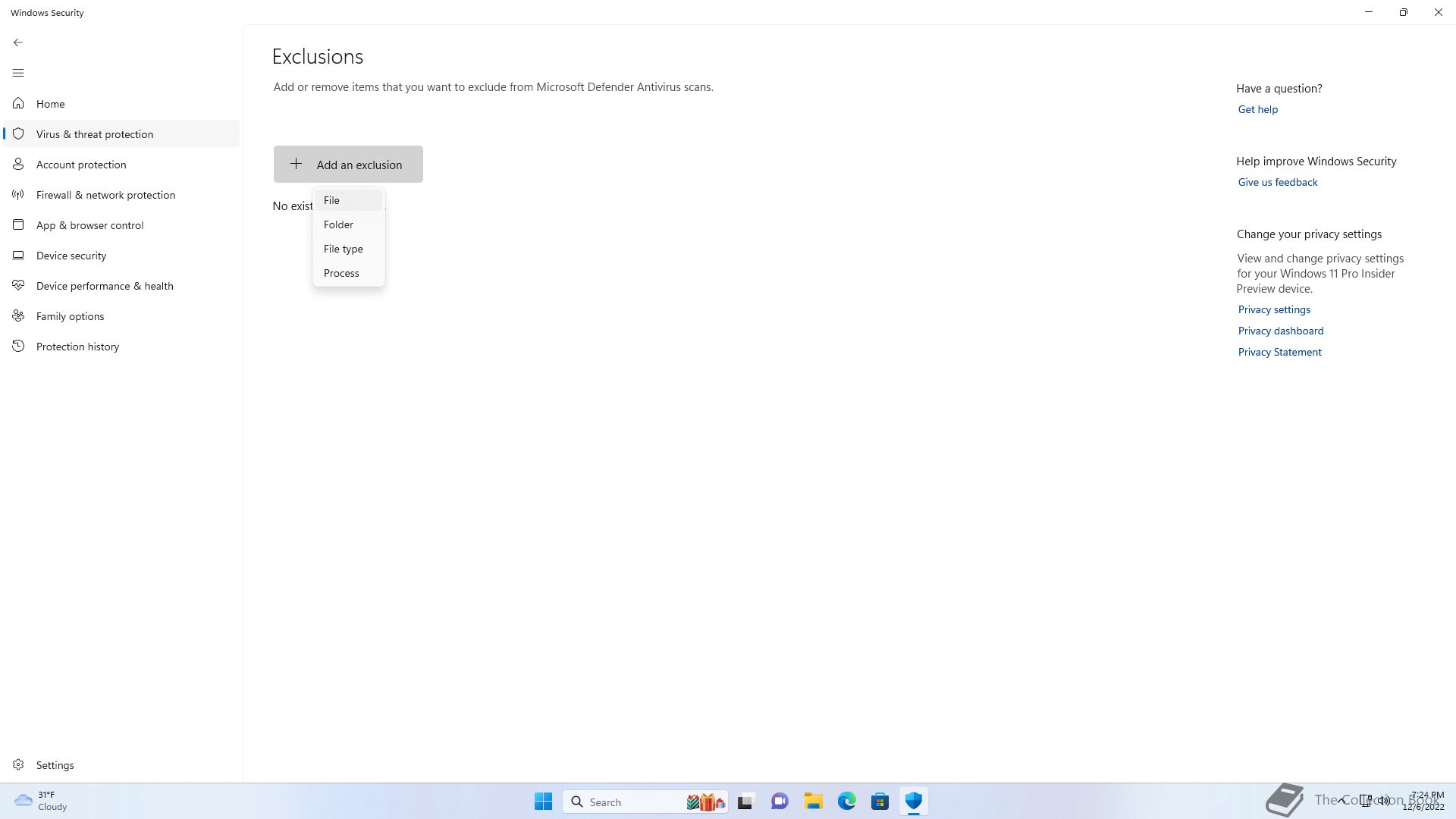Click the Home house icon
Screen dimensions: 1456x819
pos(18,103)
